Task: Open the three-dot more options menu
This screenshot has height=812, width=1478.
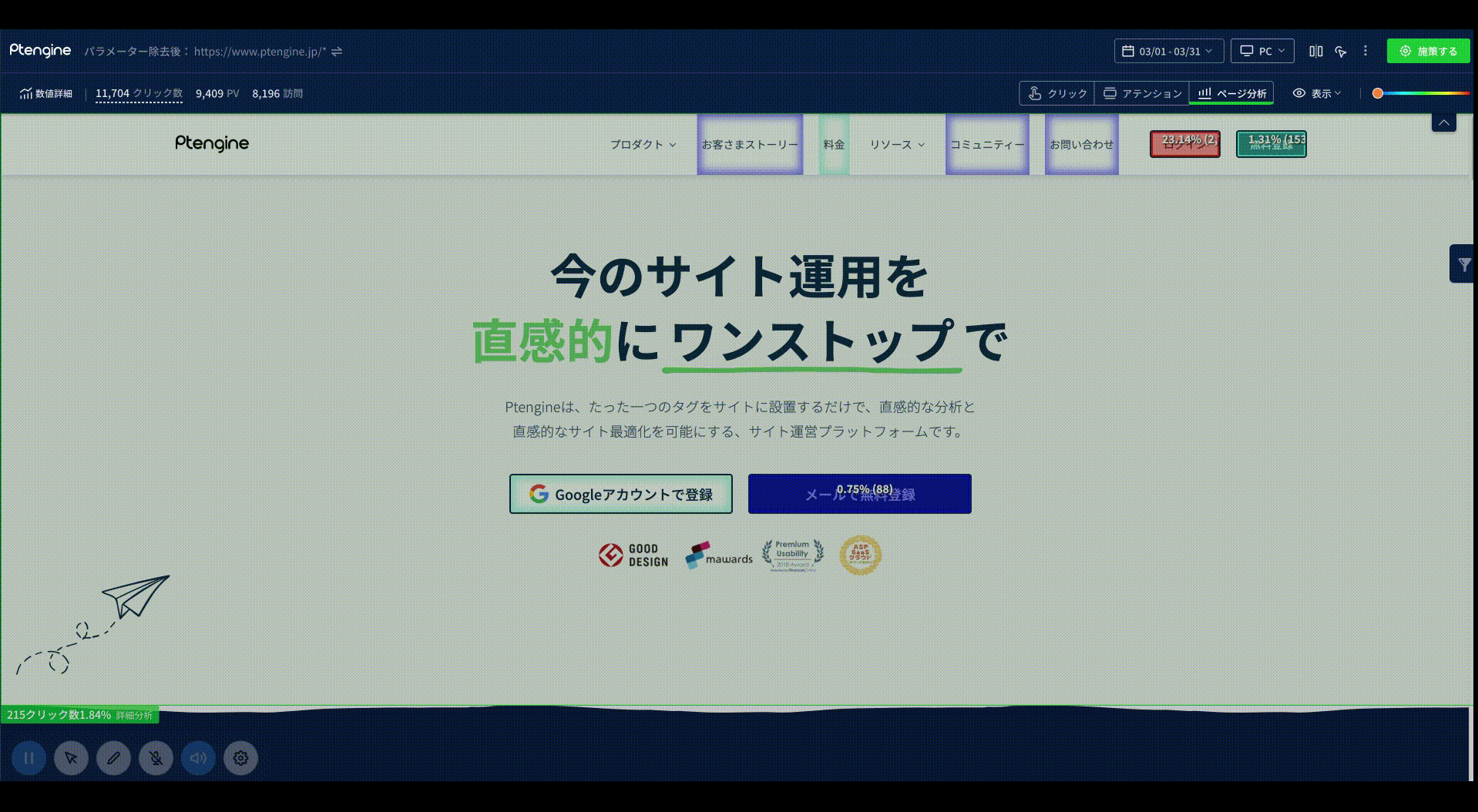Action: [1365, 51]
